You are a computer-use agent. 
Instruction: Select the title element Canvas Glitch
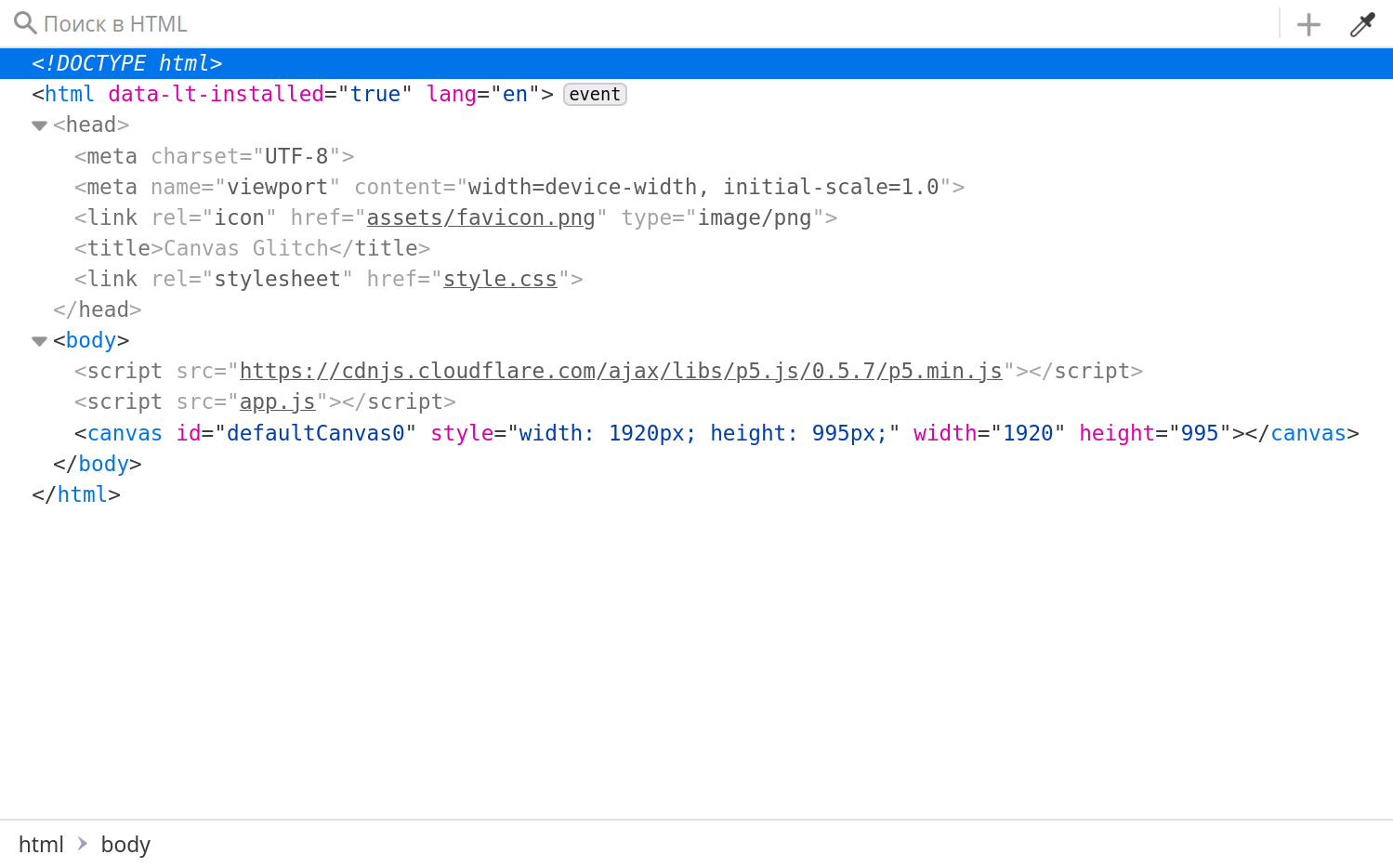[249, 247]
